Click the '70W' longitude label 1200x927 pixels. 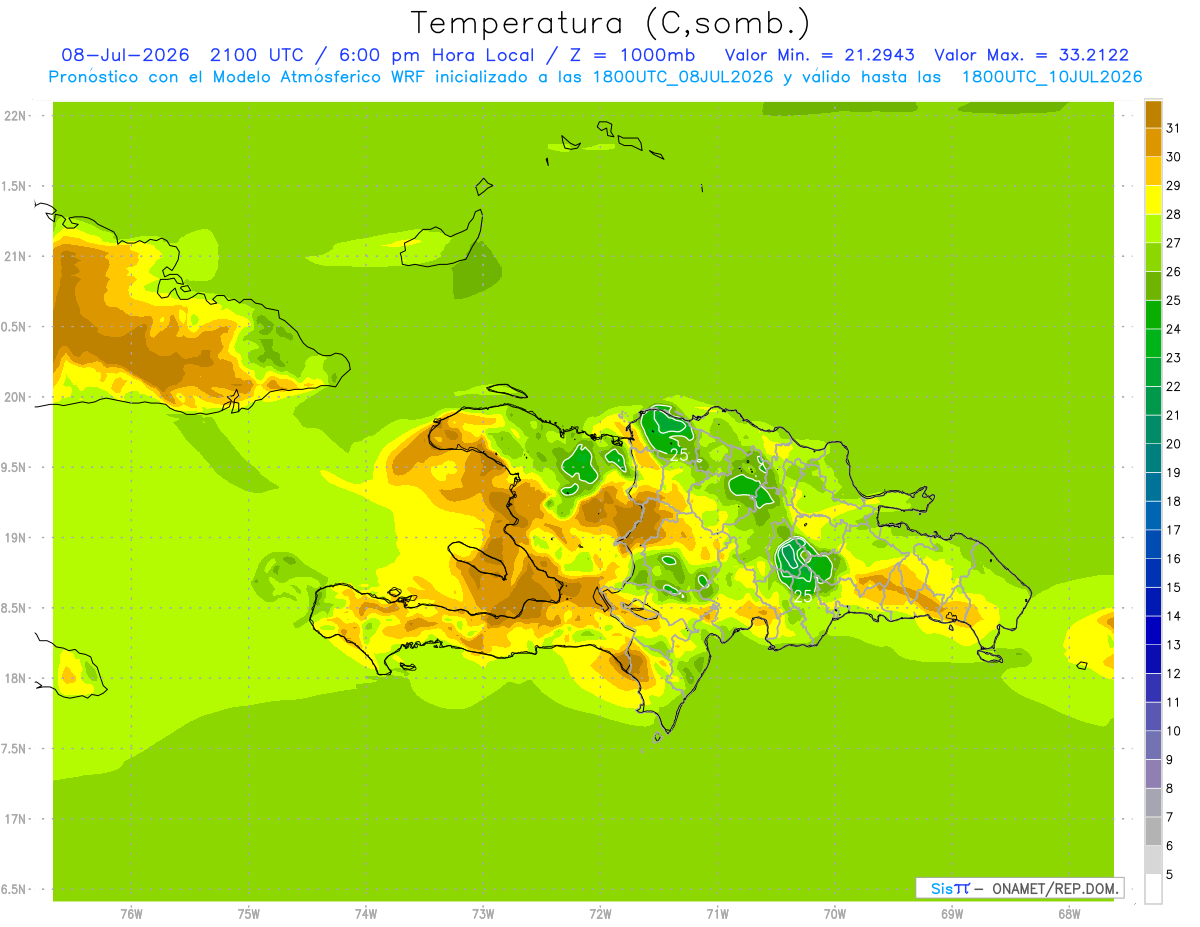(x=835, y=914)
